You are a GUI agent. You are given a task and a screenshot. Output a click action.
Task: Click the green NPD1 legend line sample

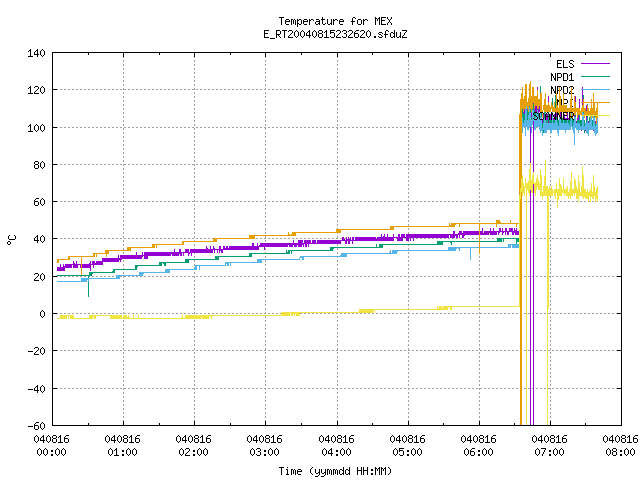[596, 76]
